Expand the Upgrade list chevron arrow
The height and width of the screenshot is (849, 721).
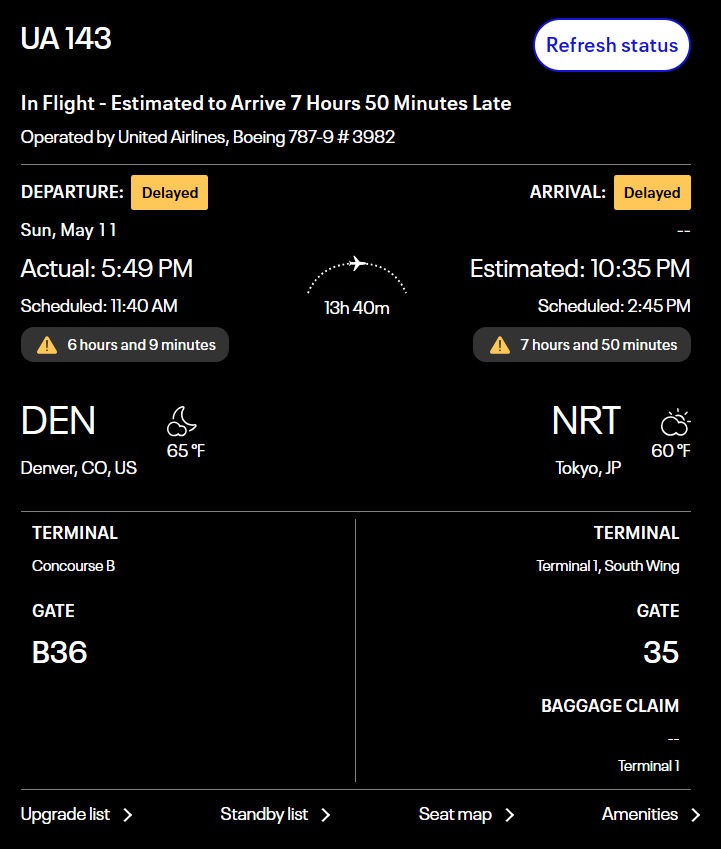click(x=128, y=815)
